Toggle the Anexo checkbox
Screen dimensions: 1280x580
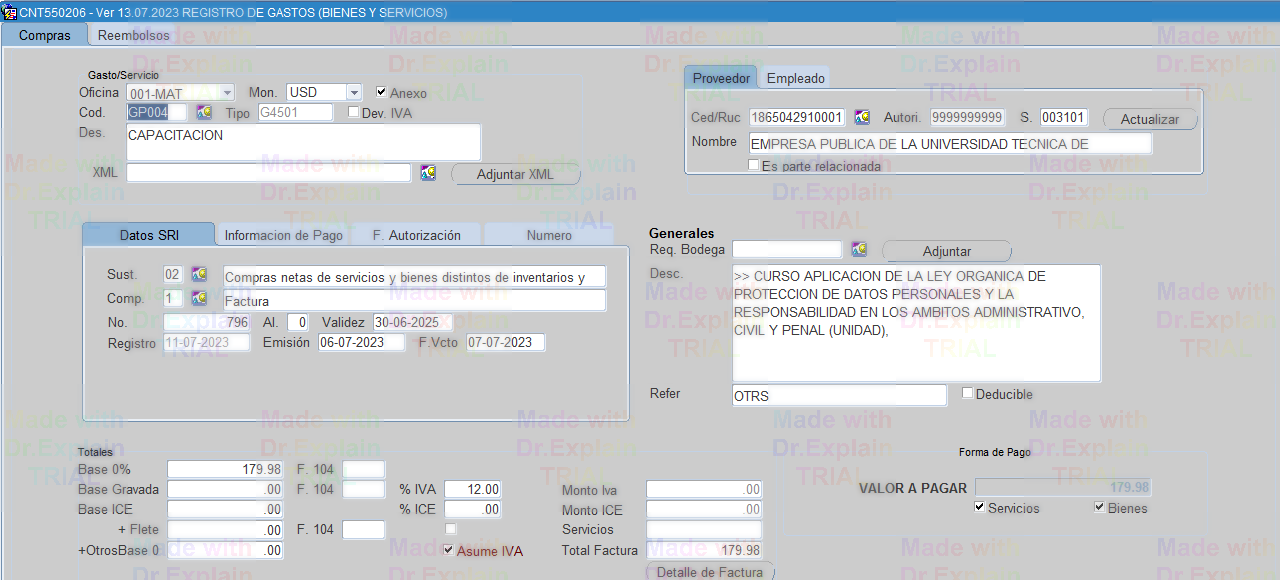pyautogui.click(x=381, y=92)
